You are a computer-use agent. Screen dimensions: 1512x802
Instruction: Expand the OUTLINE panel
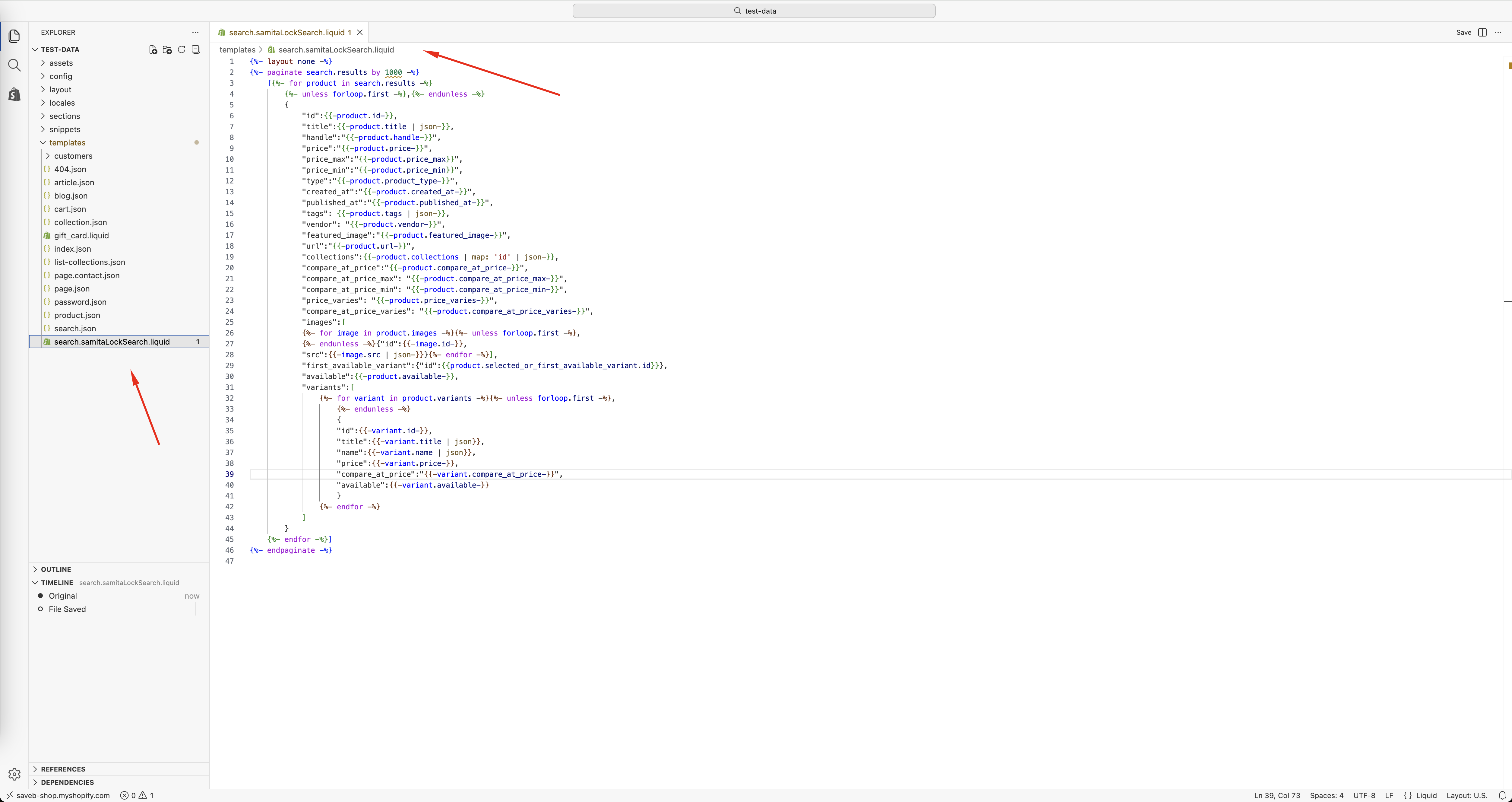[x=119, y=569]
